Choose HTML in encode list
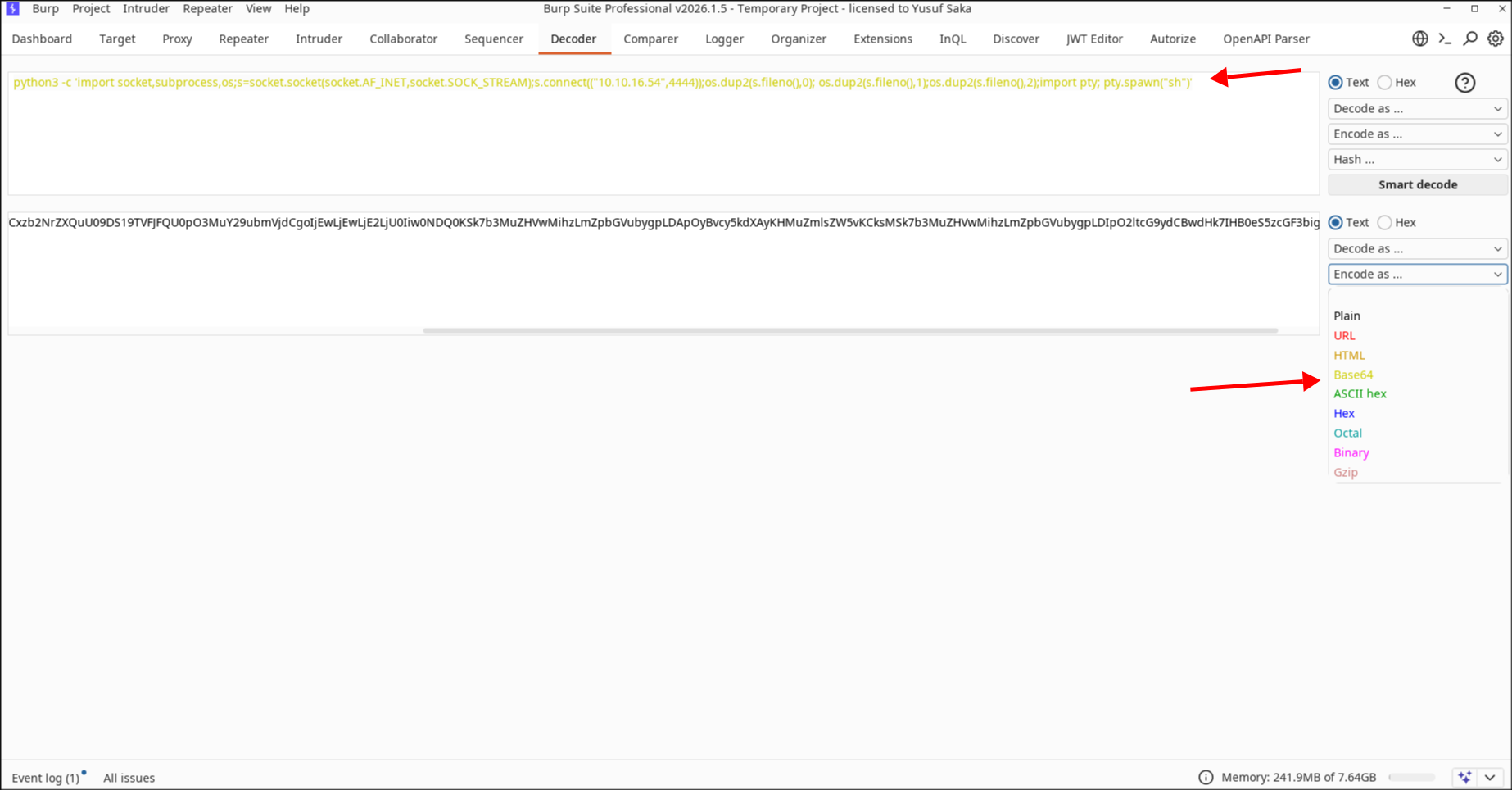Screen dimensions: 1512x790 pos(1349,355)
